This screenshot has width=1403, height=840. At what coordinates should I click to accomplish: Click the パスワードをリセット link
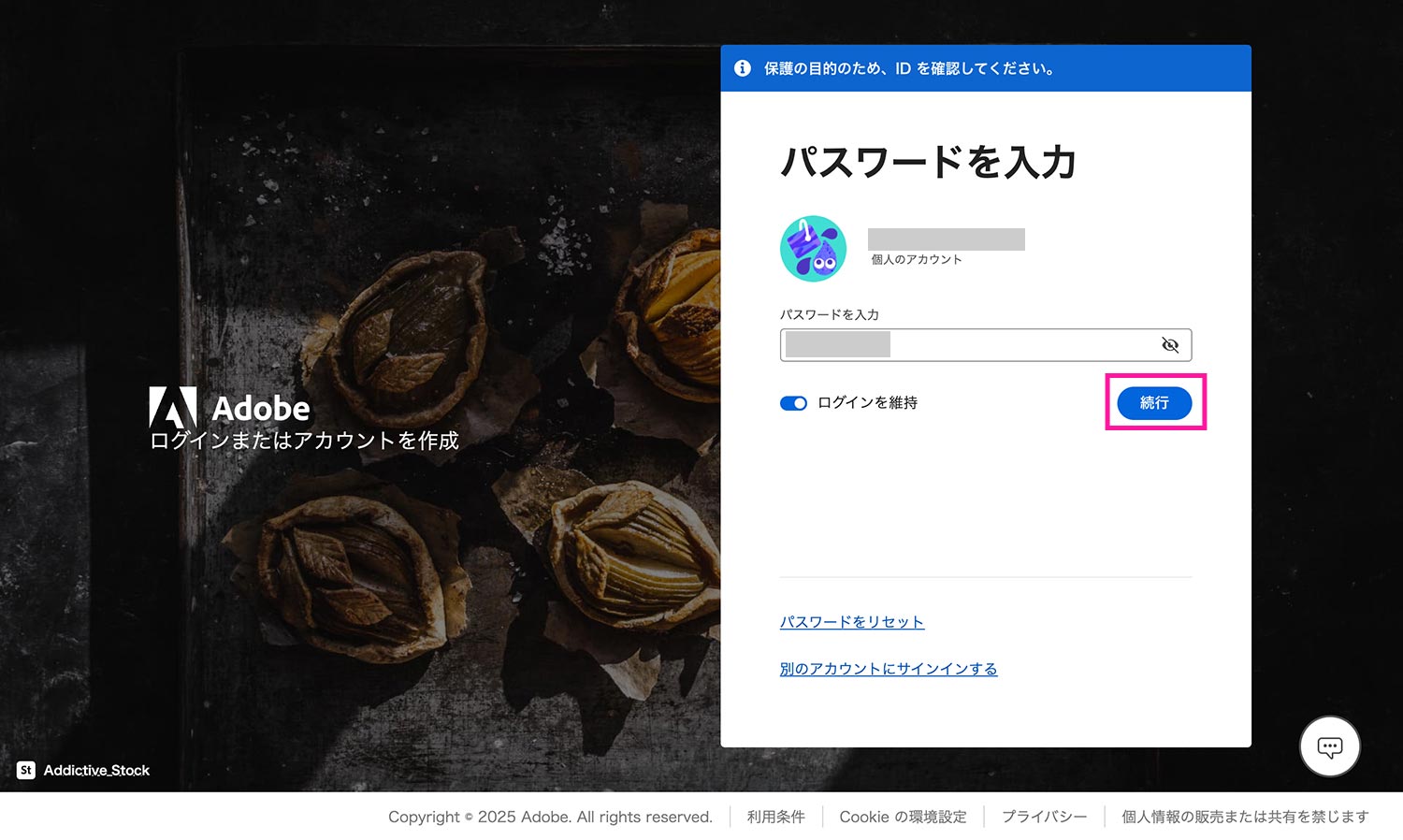click(852, 621)
